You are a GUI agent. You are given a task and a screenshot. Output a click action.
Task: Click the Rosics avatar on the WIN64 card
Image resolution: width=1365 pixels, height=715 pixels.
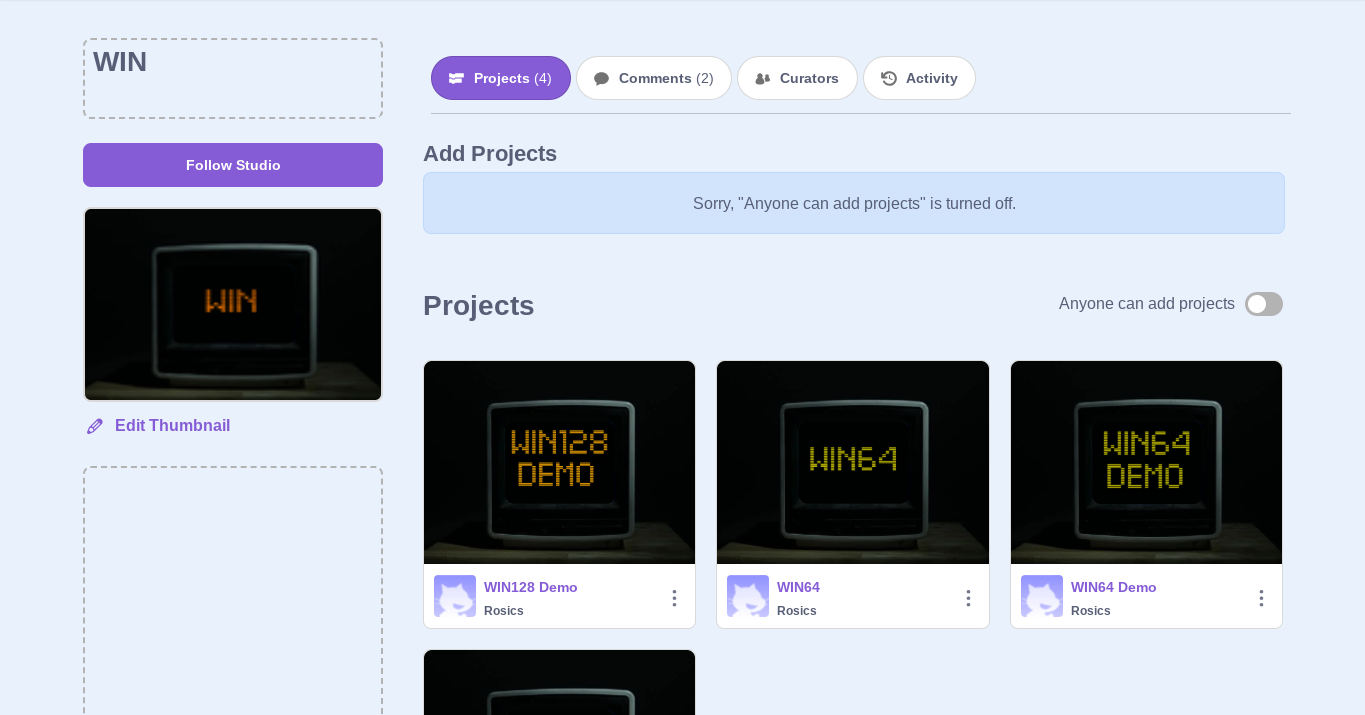pyautogui.click(x=748, y=596)
